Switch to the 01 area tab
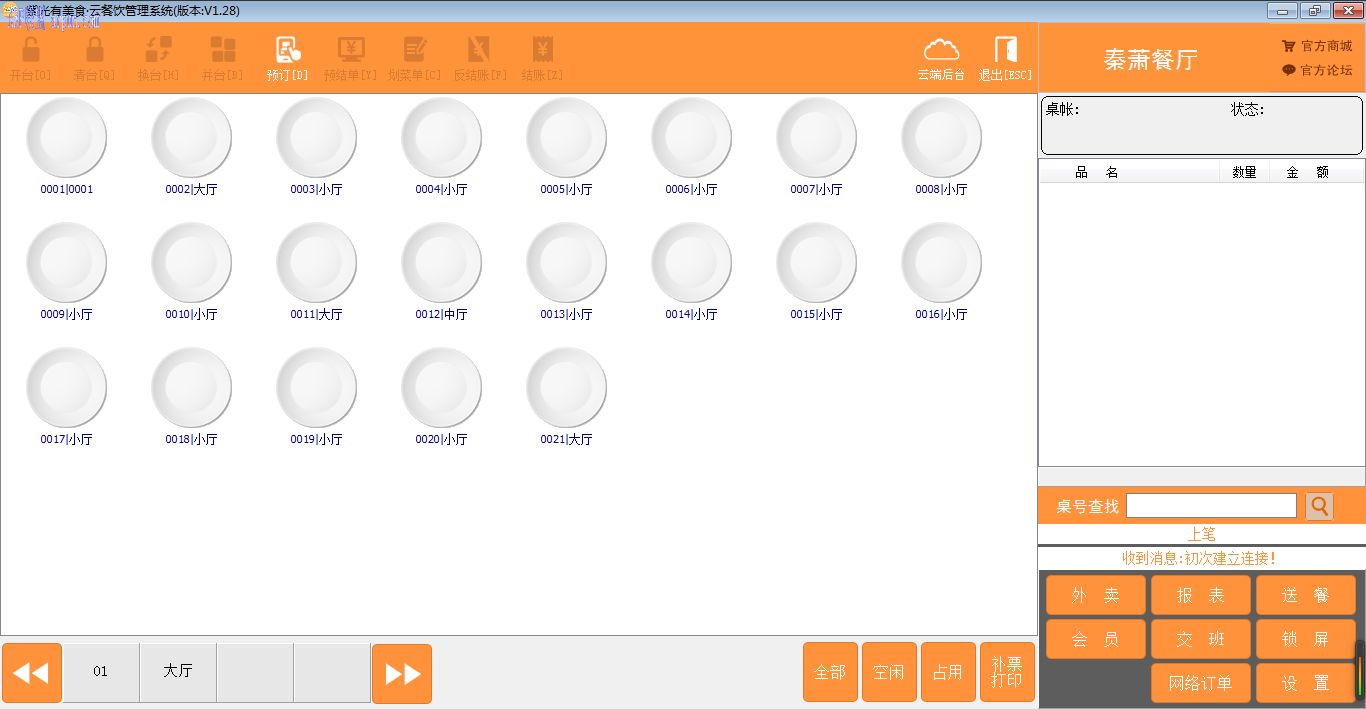 coord(101,672)
